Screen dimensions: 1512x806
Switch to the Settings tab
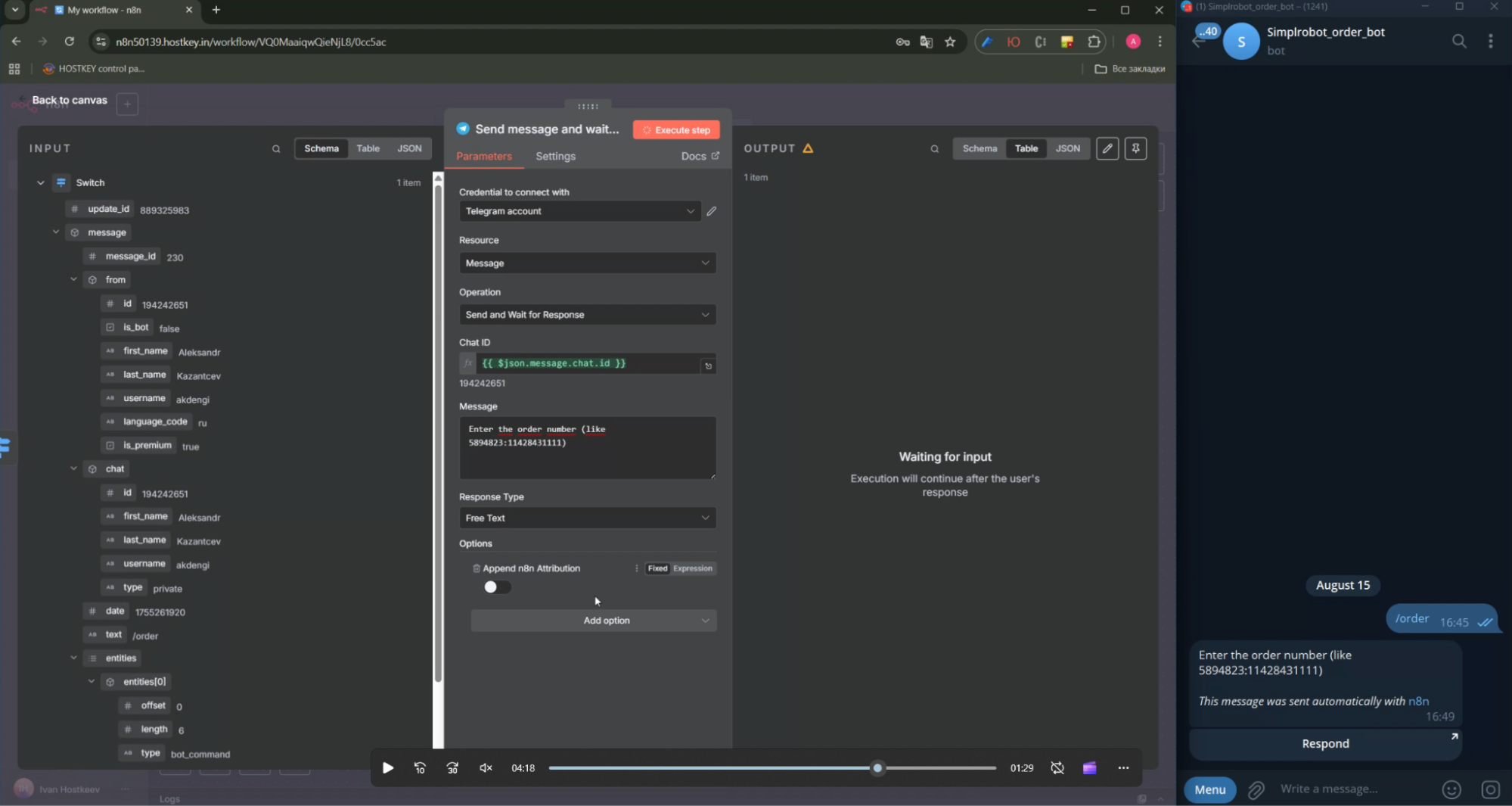pos(555,156)
